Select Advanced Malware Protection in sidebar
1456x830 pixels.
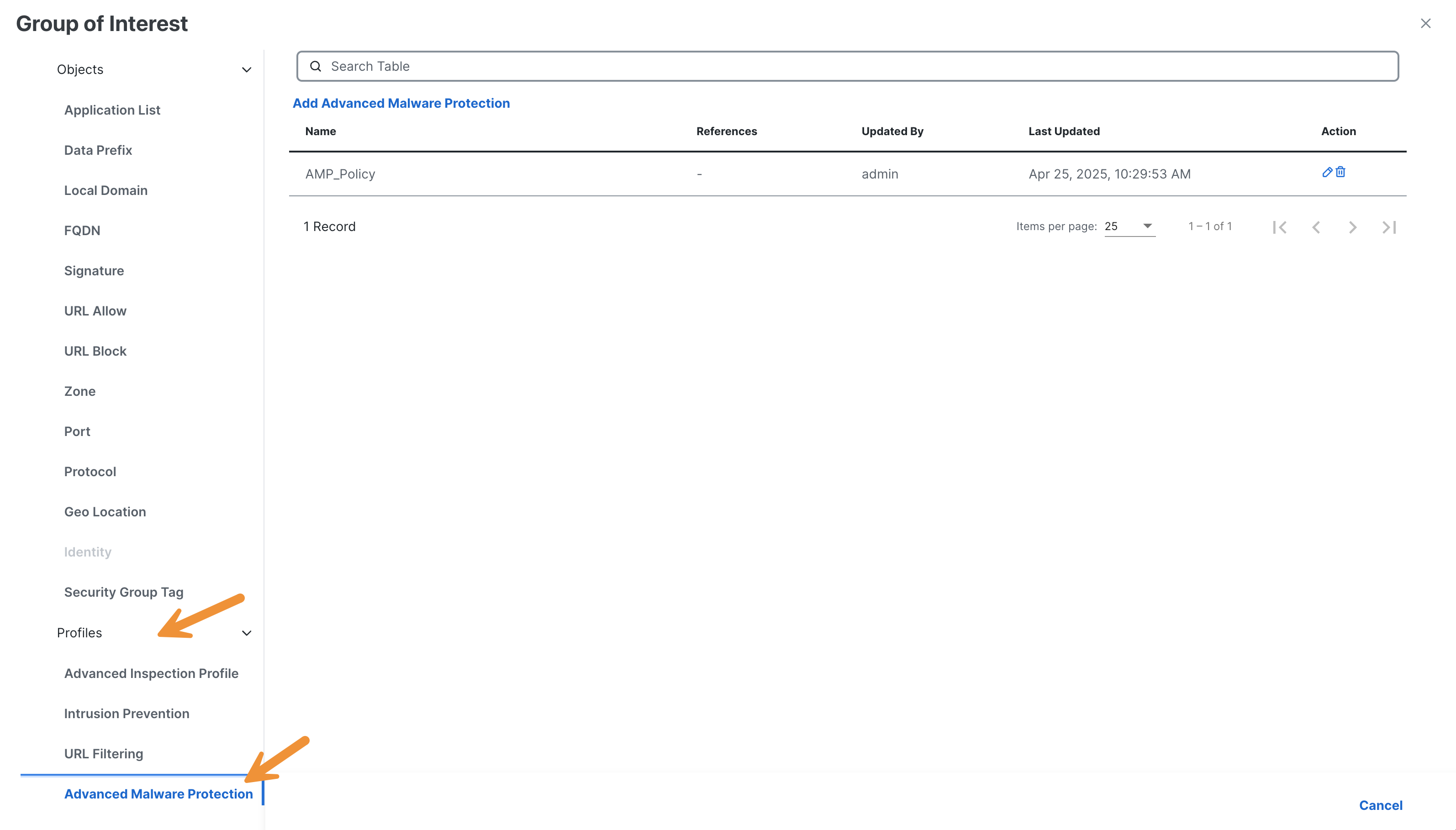point(158,794)
